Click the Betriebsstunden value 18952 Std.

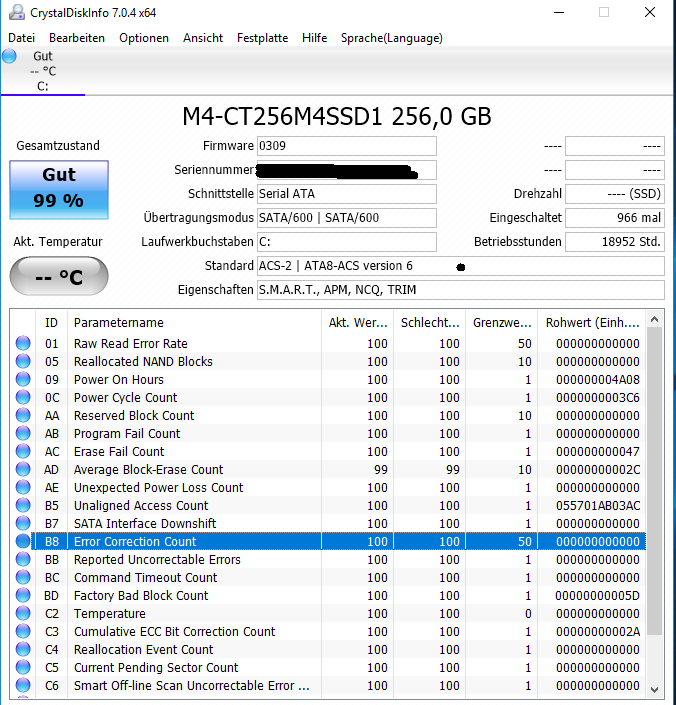614,242
